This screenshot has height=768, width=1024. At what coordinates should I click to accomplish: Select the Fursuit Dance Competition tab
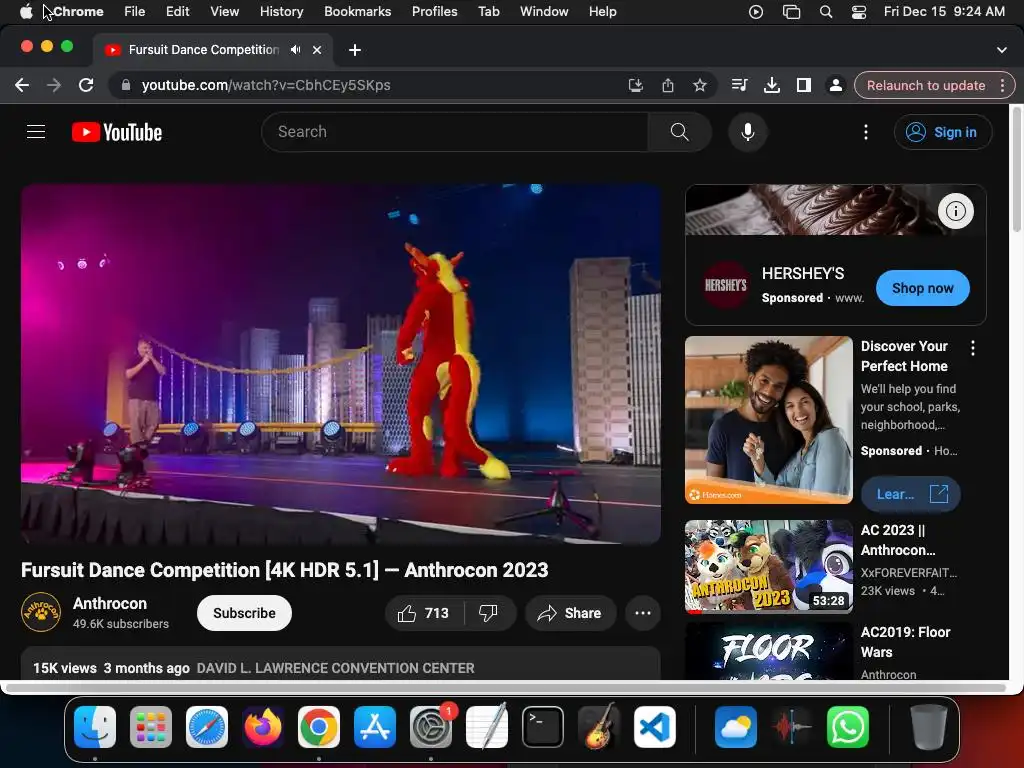pyautogui.click(x=202, y=50)
